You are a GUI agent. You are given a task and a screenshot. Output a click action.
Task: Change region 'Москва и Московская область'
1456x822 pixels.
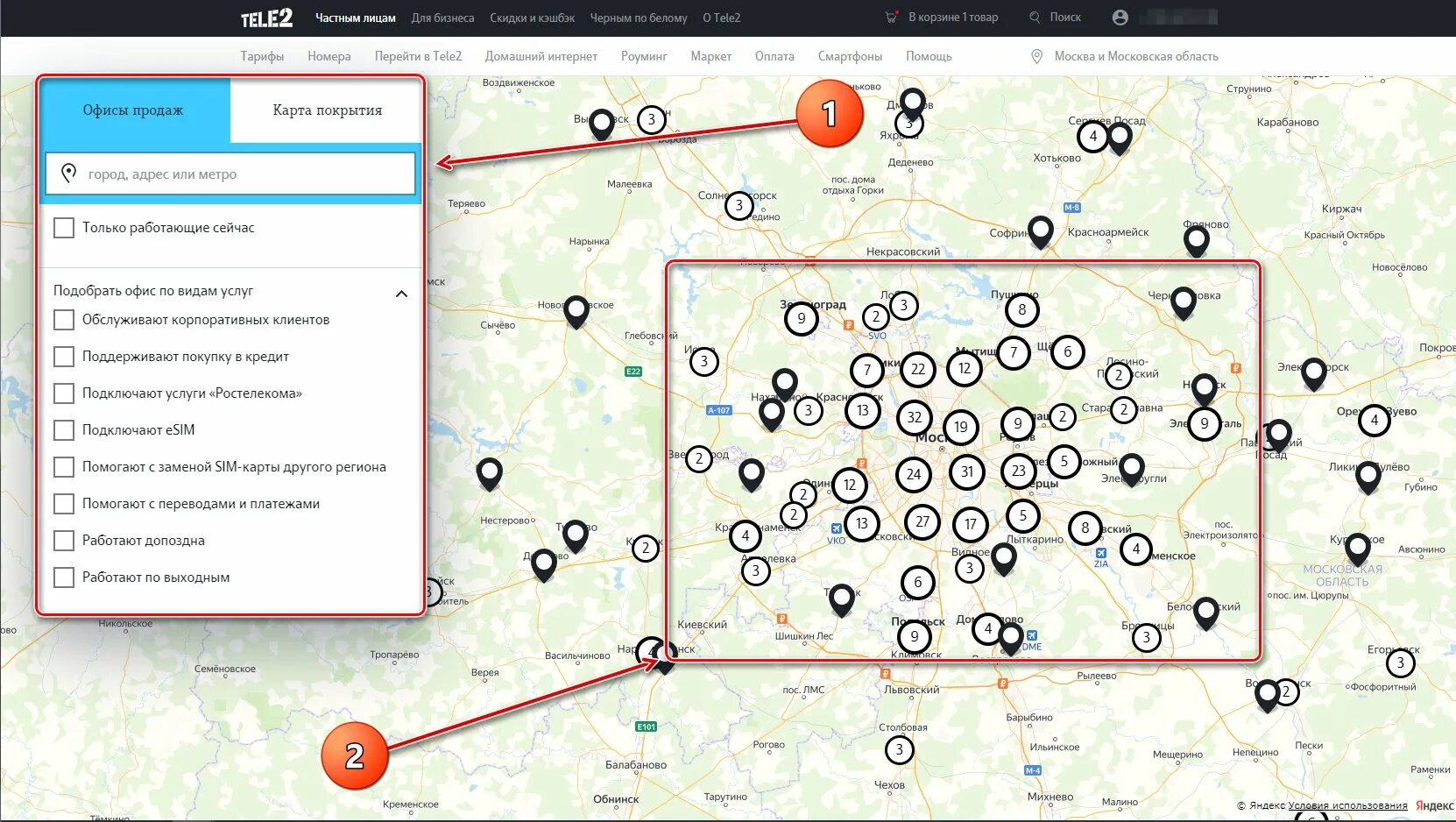click(x=1136, y=56)
